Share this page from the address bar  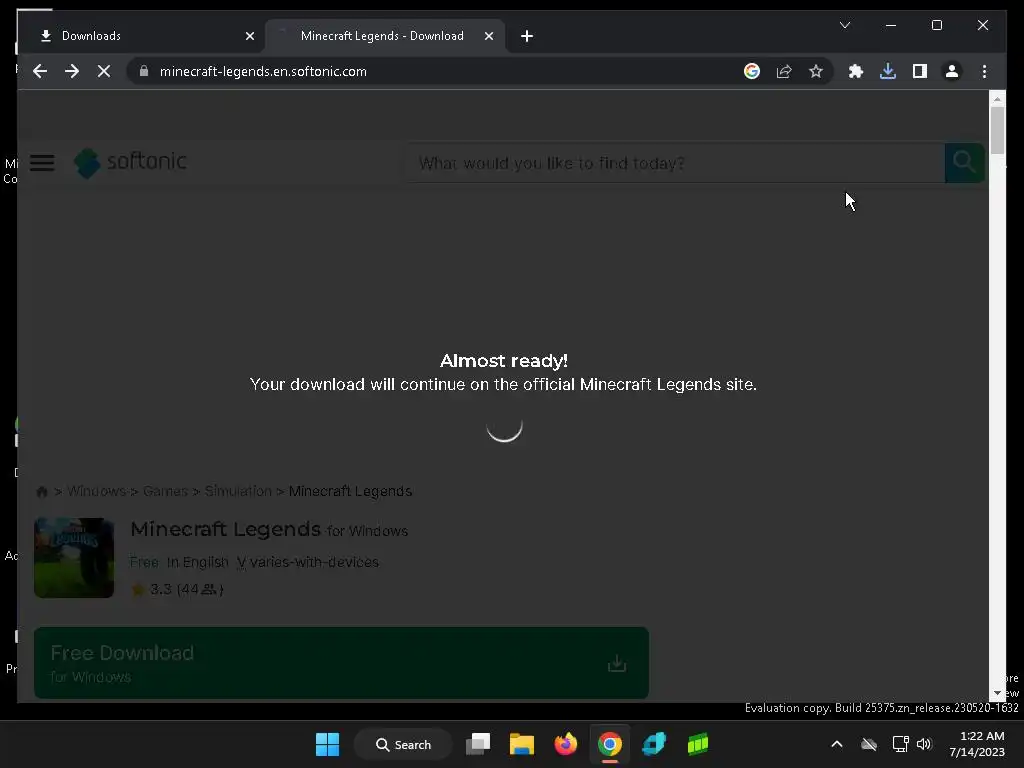(x=784, y=71)
